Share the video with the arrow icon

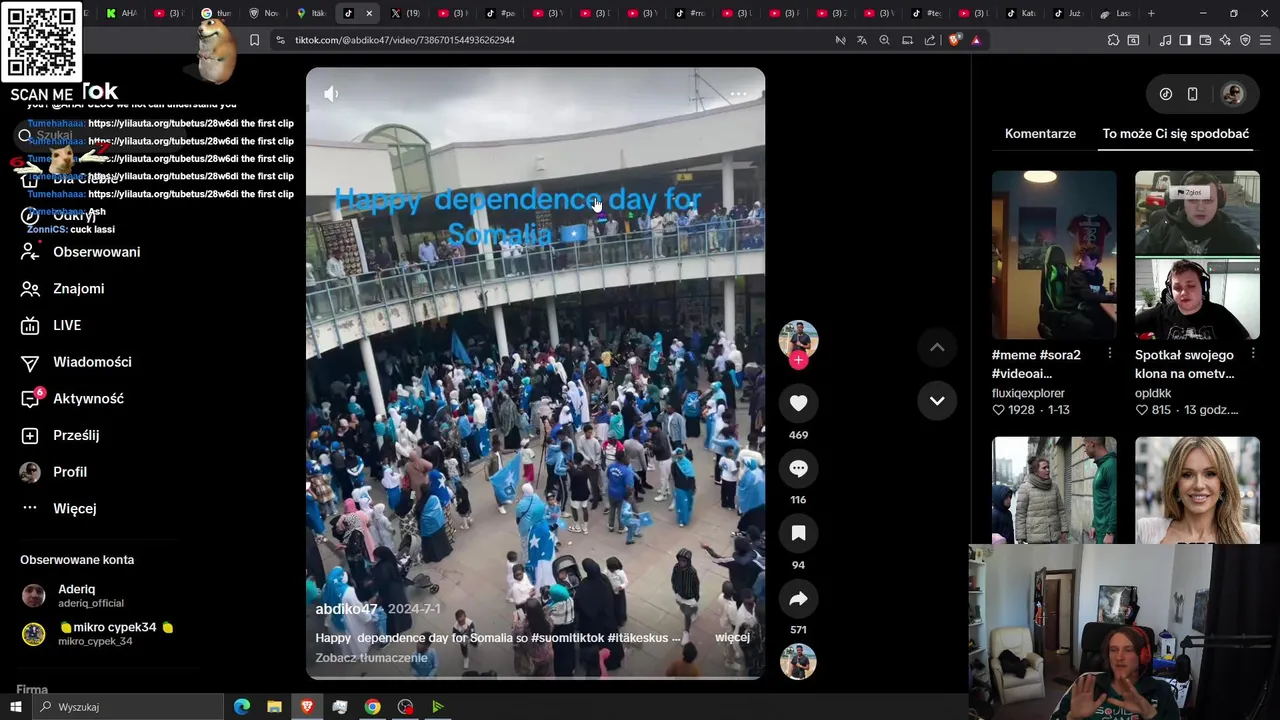tap(798, 598)
